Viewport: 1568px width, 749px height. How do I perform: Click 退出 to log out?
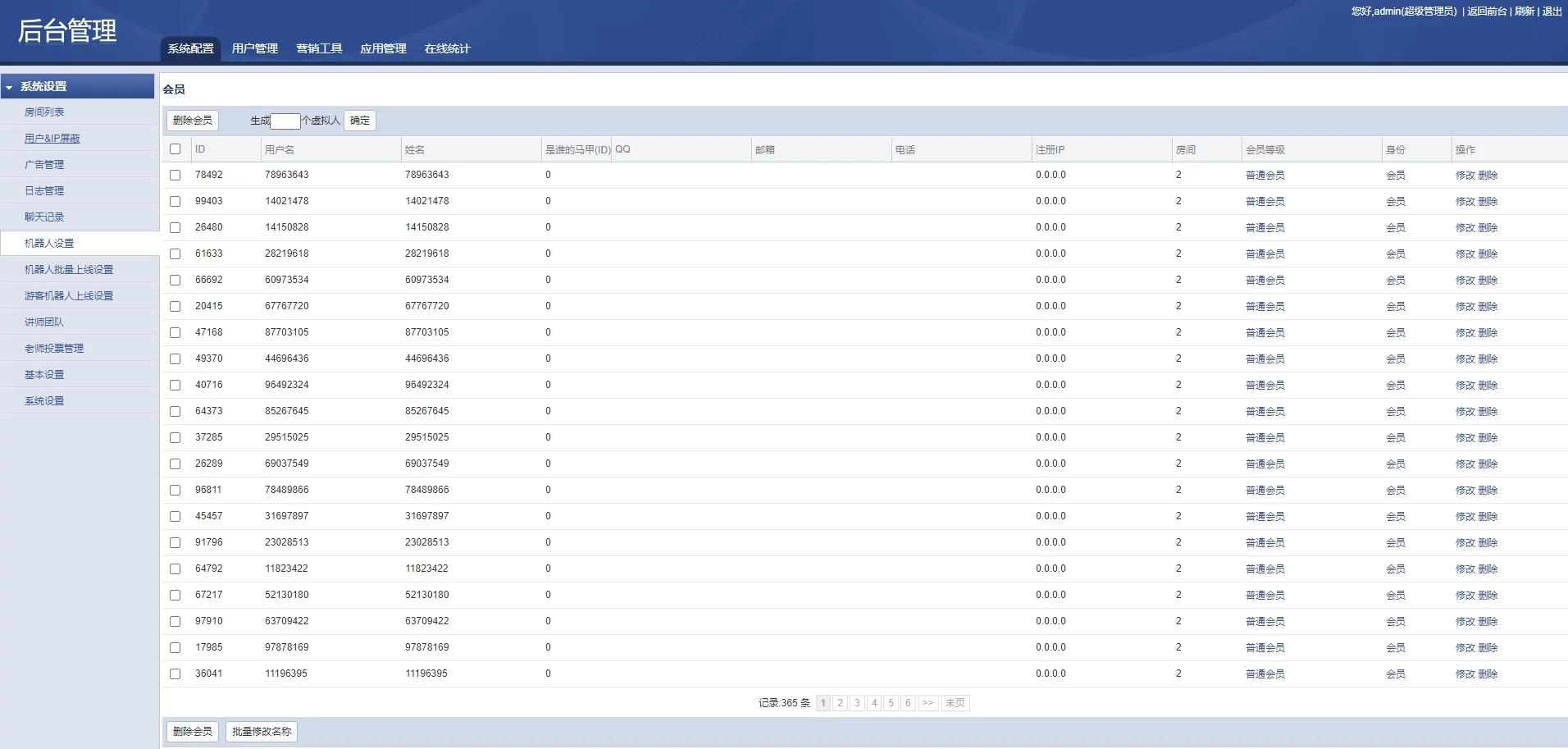[x=1552, y=11]
